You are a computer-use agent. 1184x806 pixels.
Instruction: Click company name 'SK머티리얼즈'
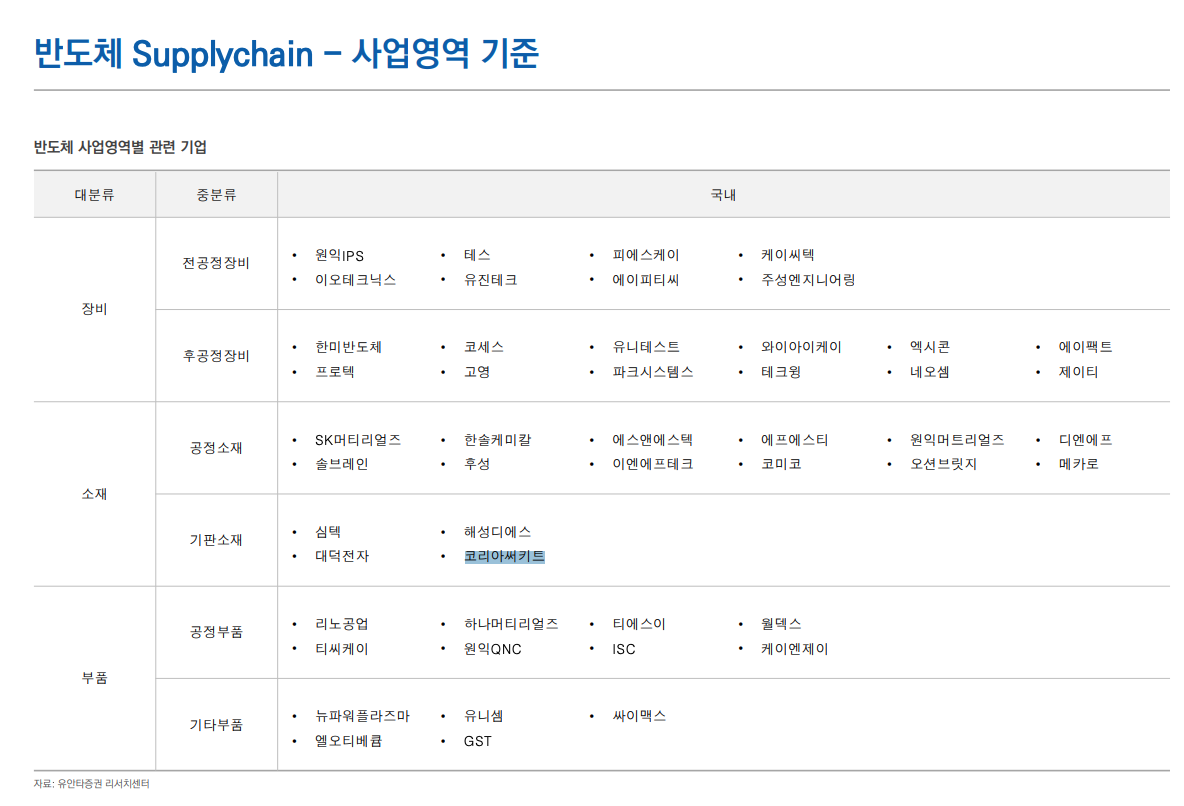pyautogui.click(x=358, y=440)
